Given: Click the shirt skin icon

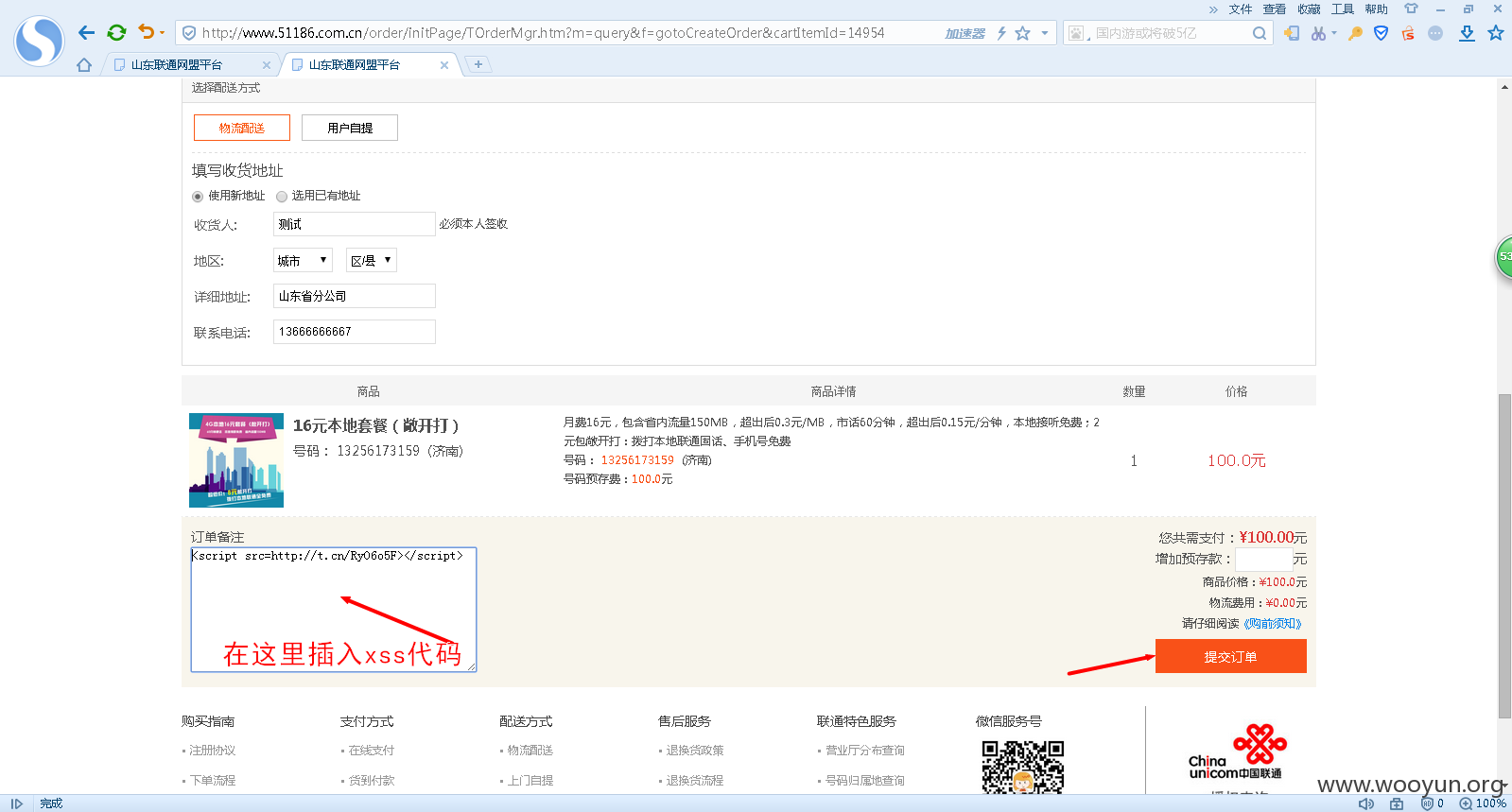Looking at the screenshot, I should [1411, 9].
